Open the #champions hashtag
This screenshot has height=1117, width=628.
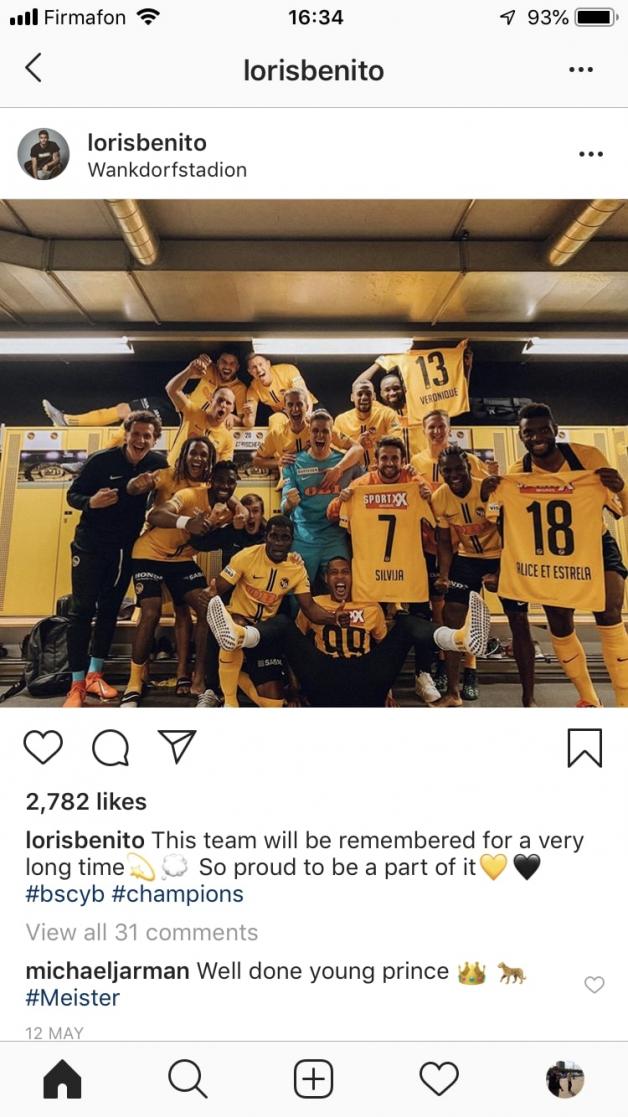click(177, 895)
